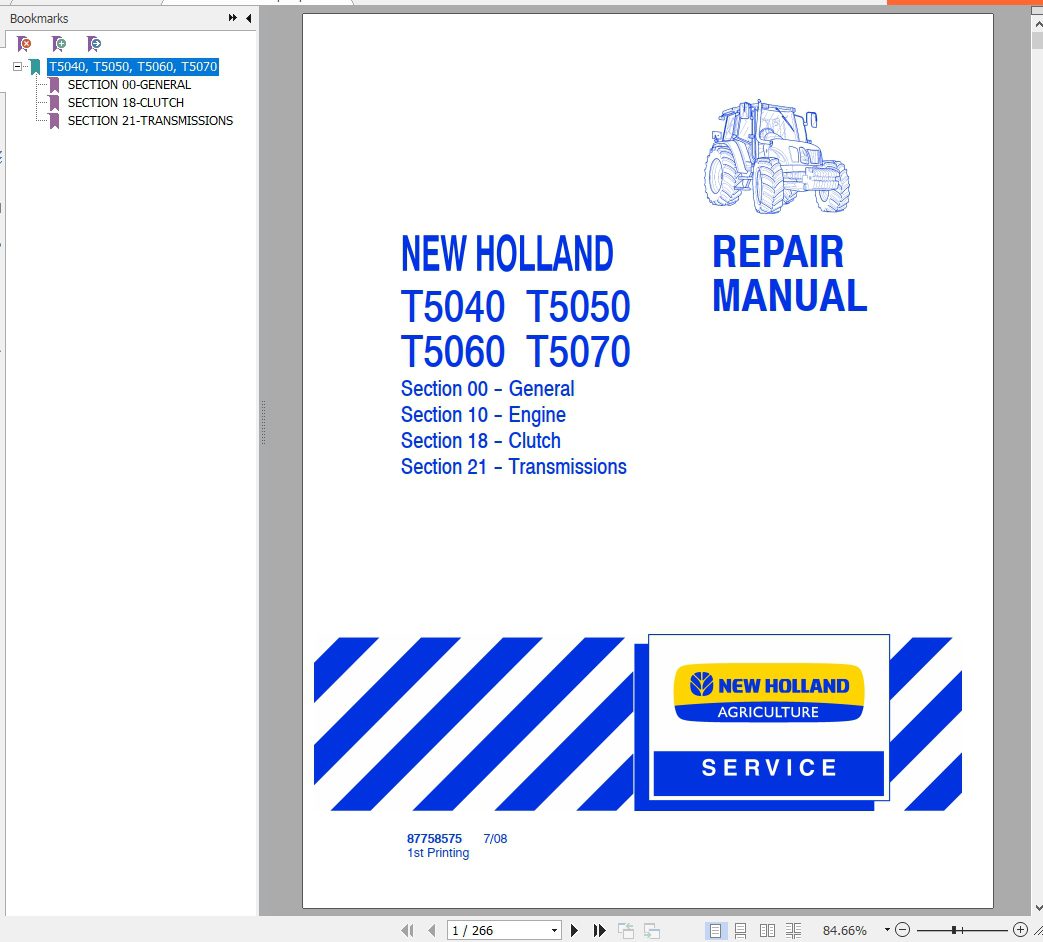1043x942 pixels.
Task: Go to the next page
Action: click(575, 930)
